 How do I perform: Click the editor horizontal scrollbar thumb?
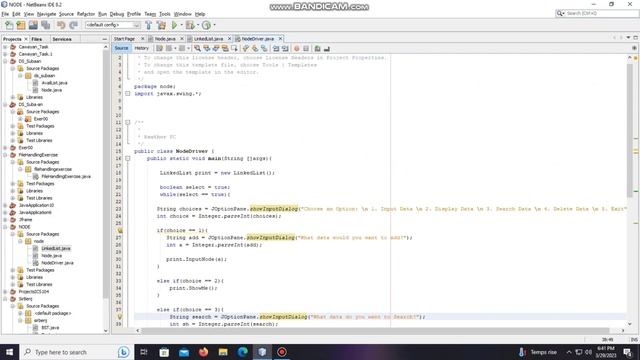(375, 331)
